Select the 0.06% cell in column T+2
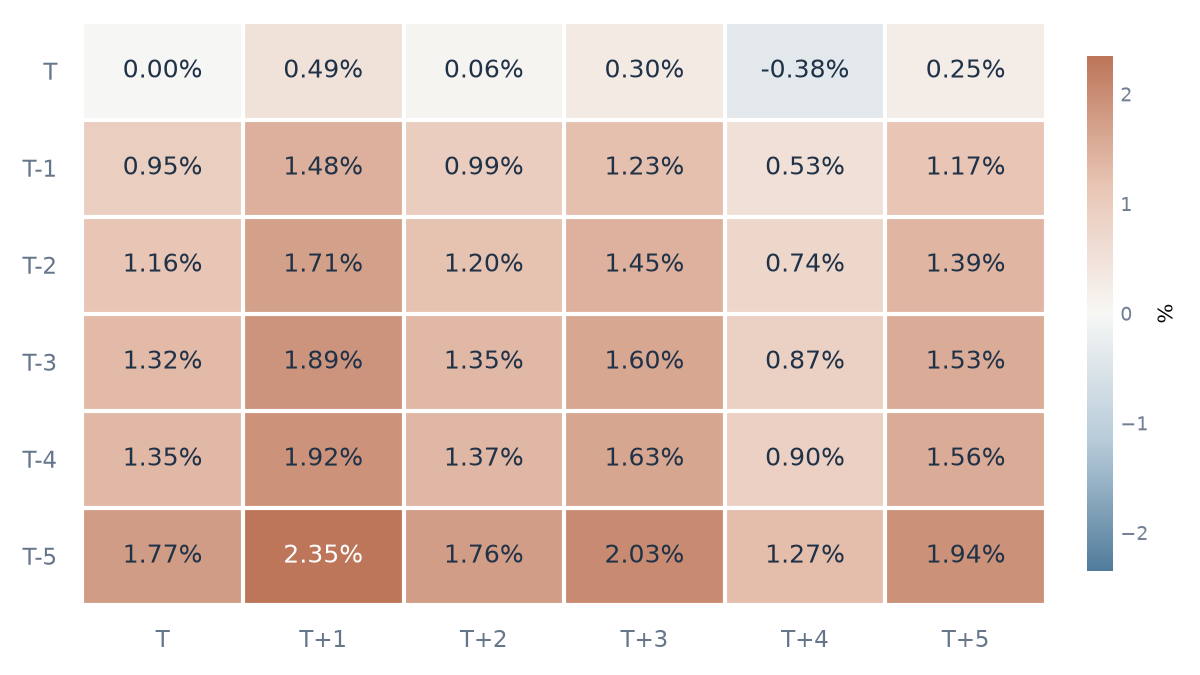This screenshot has width=1200, height=675. (484, 71)
